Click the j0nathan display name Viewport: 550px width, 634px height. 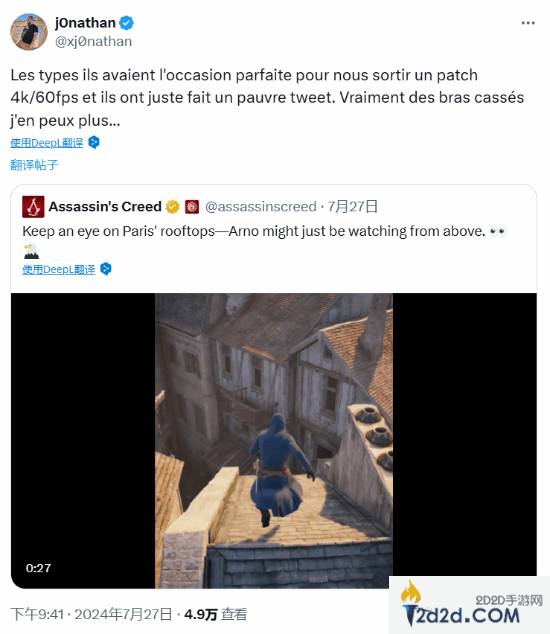pos(85,23)
